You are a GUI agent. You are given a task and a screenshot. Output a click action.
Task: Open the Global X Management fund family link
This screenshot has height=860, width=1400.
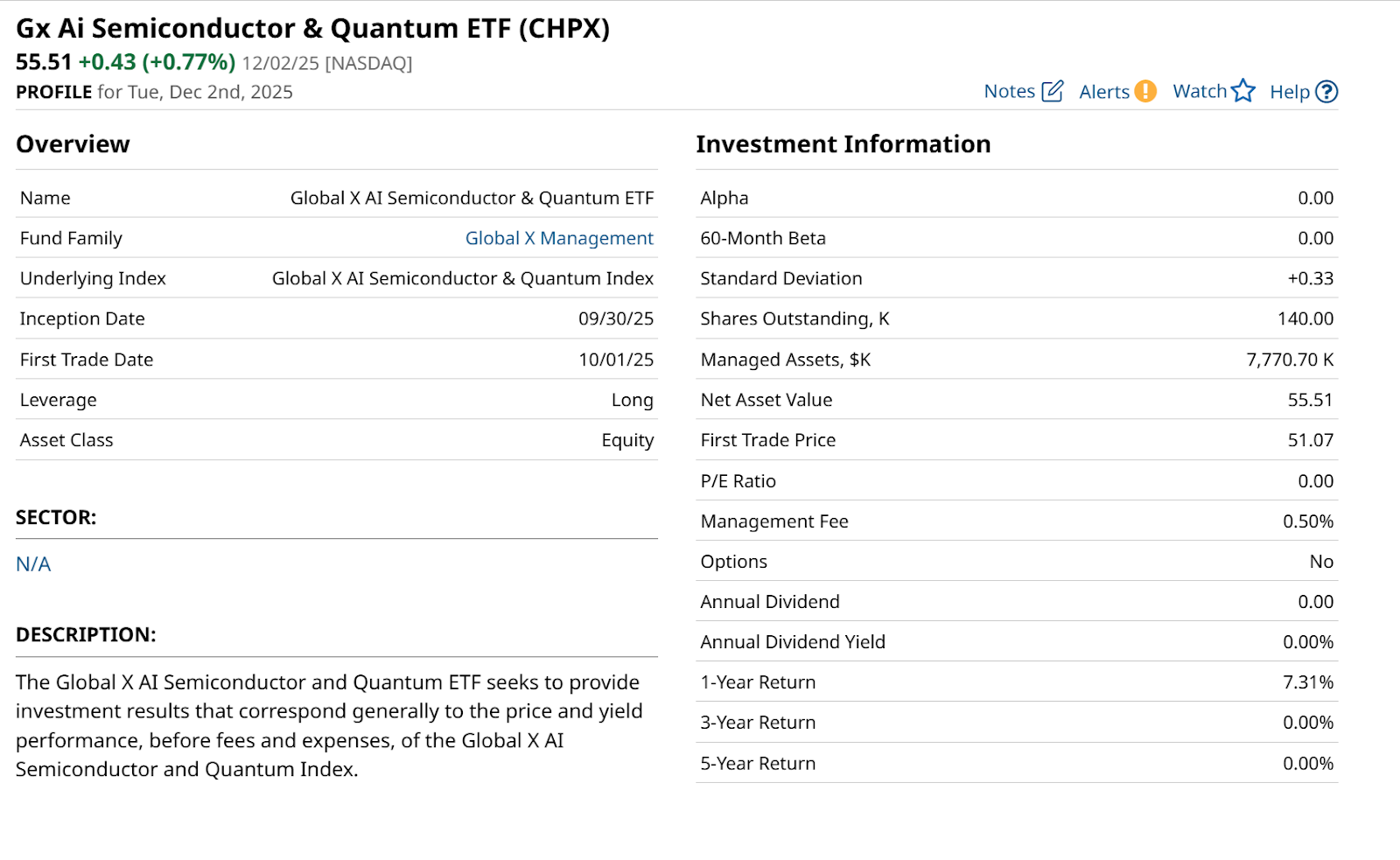[x=559, y=238]
